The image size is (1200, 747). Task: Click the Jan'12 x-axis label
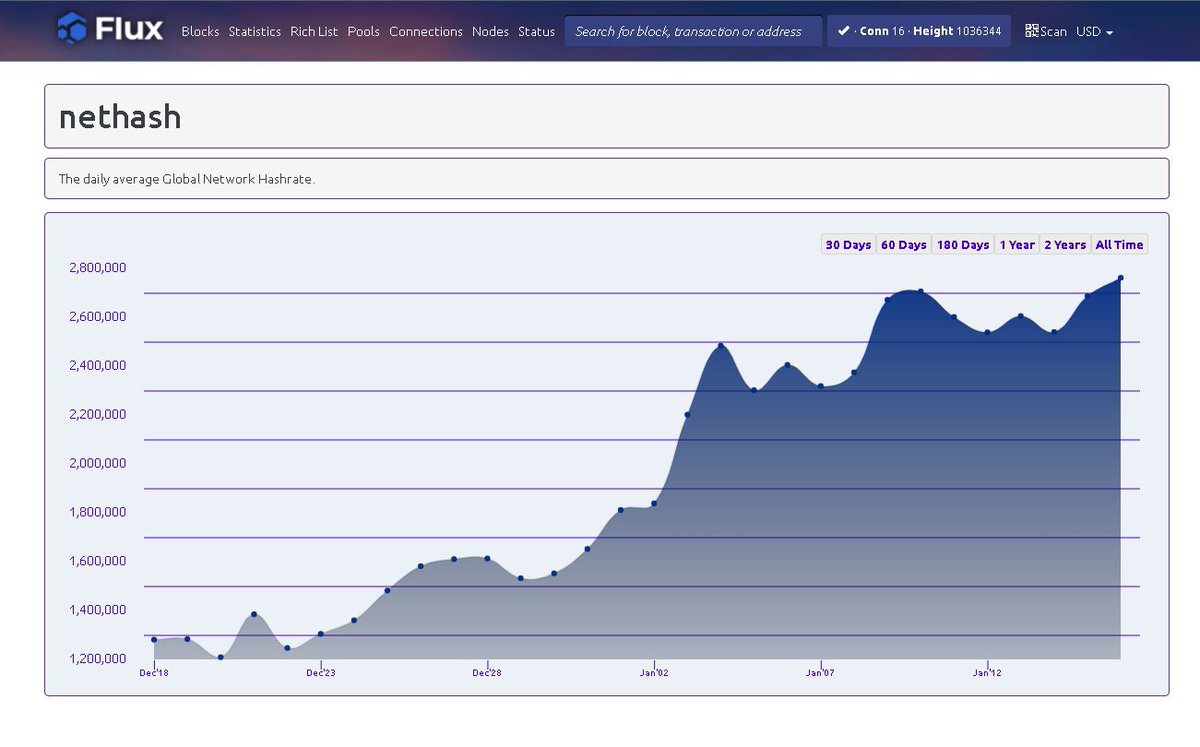pos(987,673)
